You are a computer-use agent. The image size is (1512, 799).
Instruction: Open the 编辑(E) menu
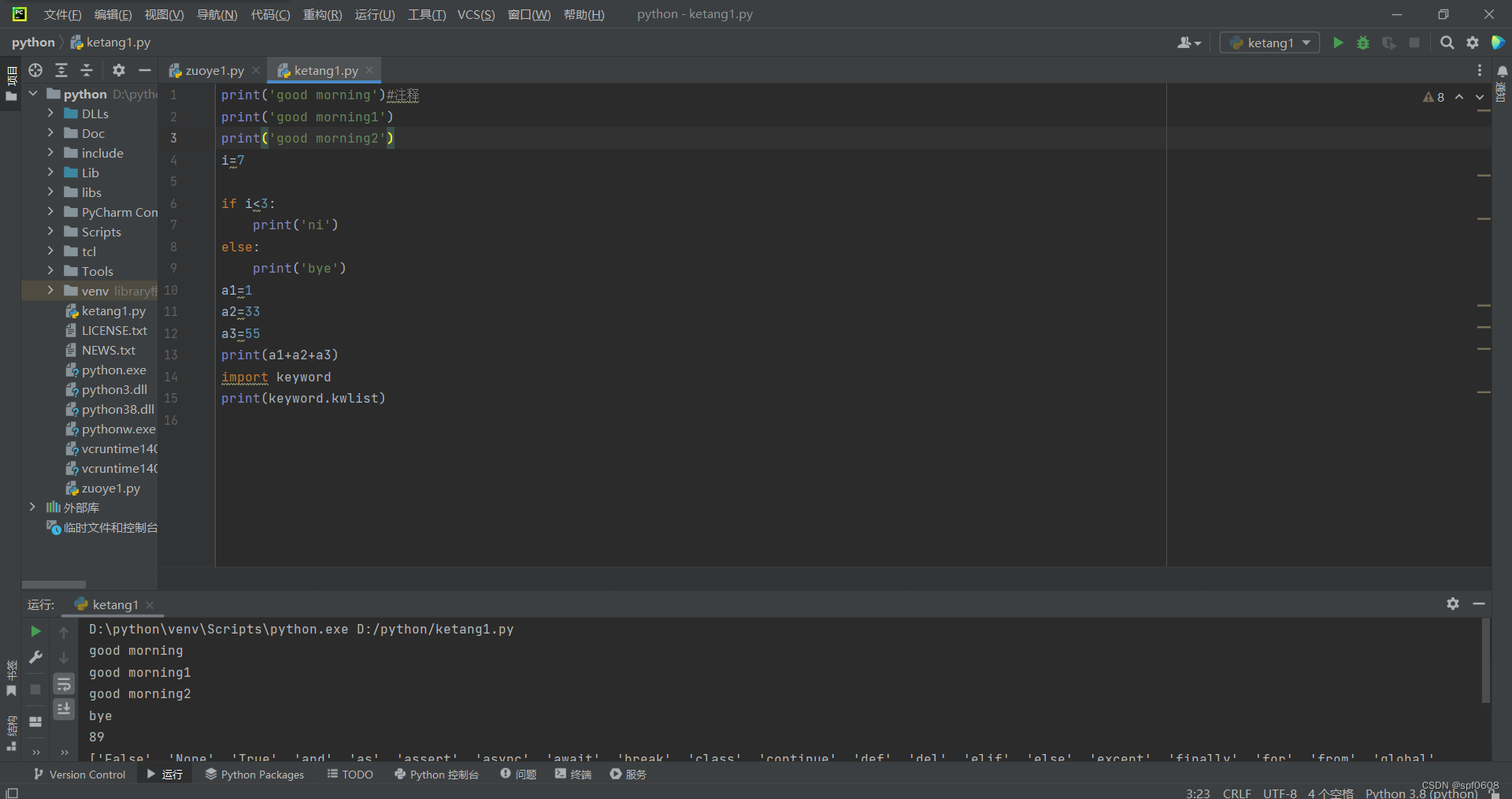coord(113,15)
